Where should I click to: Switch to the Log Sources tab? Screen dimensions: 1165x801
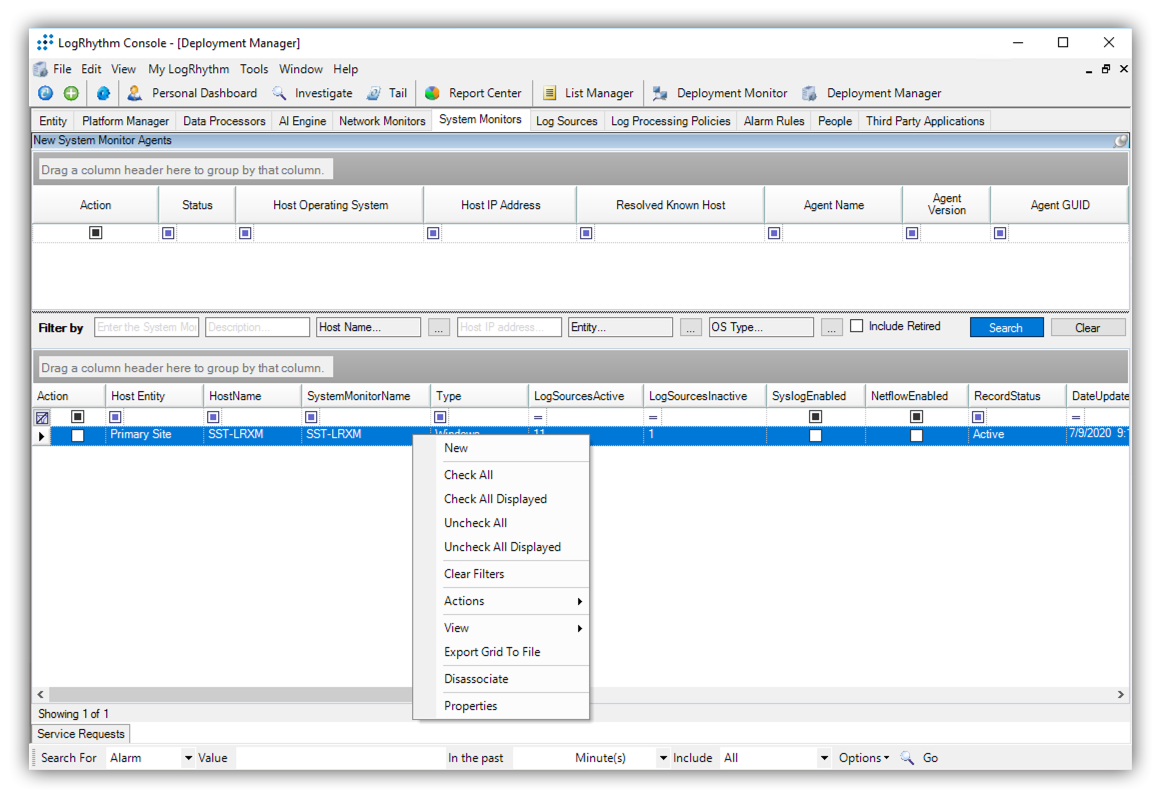tap(566, 121)
